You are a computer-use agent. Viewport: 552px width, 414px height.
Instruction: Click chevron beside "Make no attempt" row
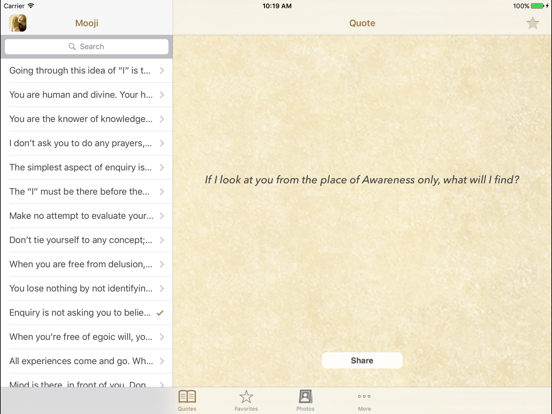pyautogui.click(x=162, y=216)
